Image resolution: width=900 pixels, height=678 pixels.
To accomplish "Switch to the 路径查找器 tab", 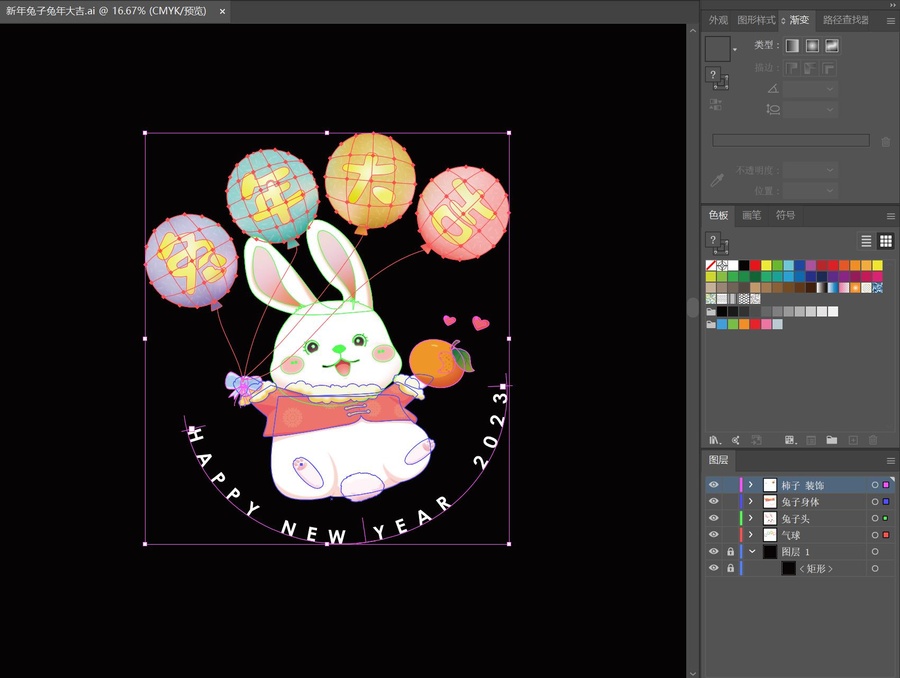I will click(x=845, y=20).
